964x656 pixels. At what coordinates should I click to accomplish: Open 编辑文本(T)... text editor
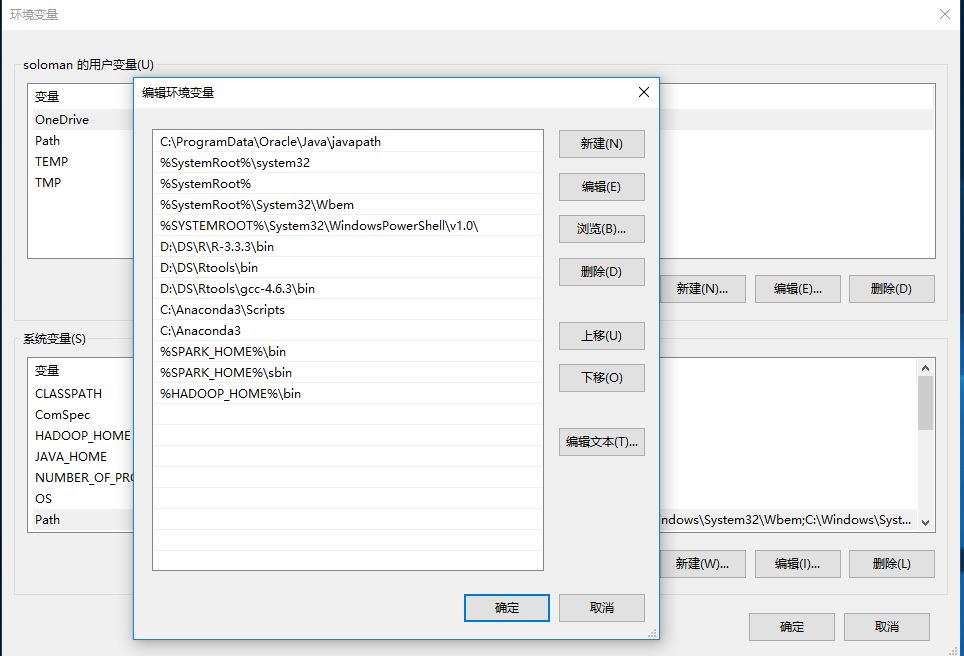click(x=601, y=442)
